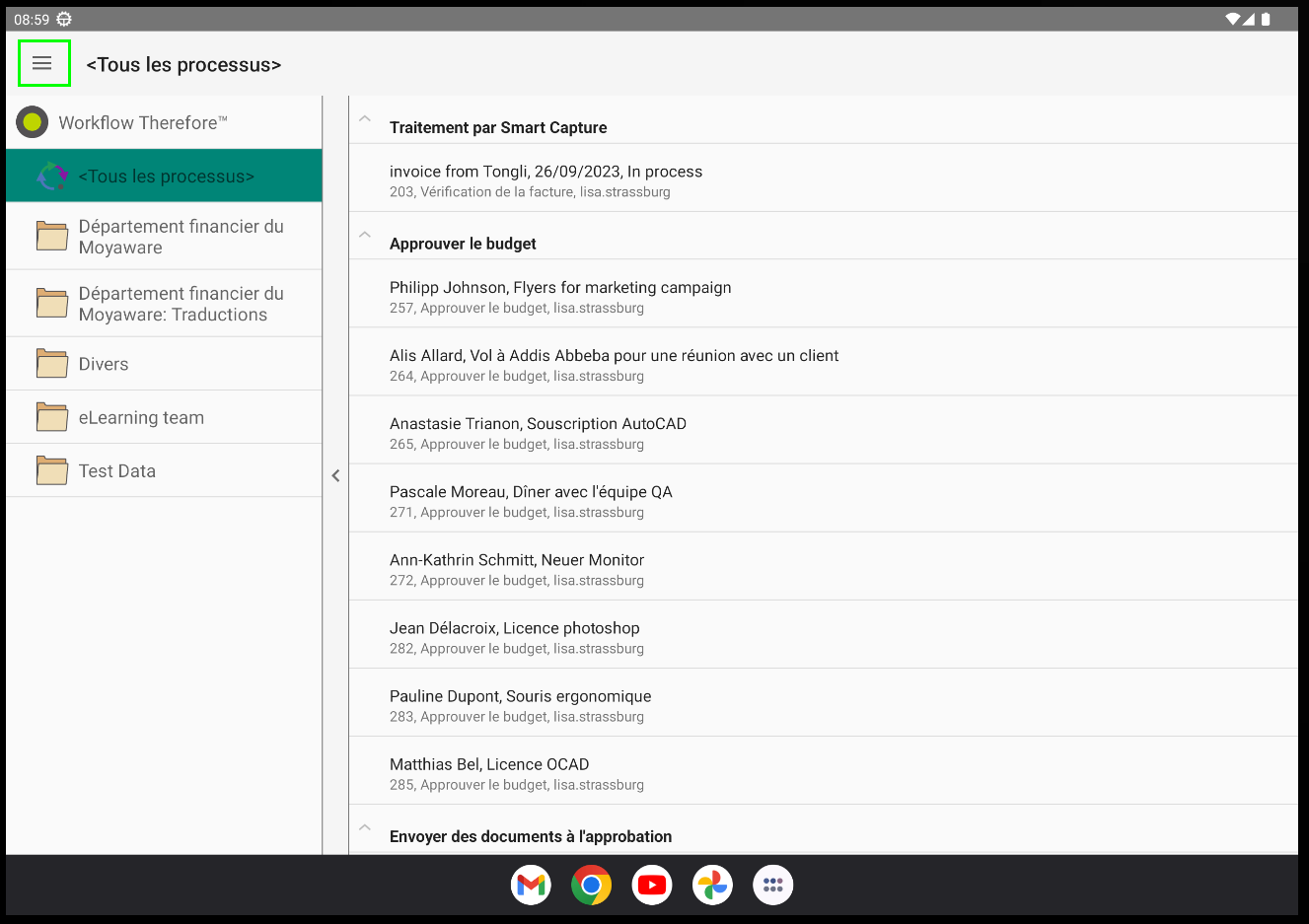1309x924 pixels.
Task: Open Ann-Kathrin Schmitt Neuer Monitor item
Action: click(824, 568)
